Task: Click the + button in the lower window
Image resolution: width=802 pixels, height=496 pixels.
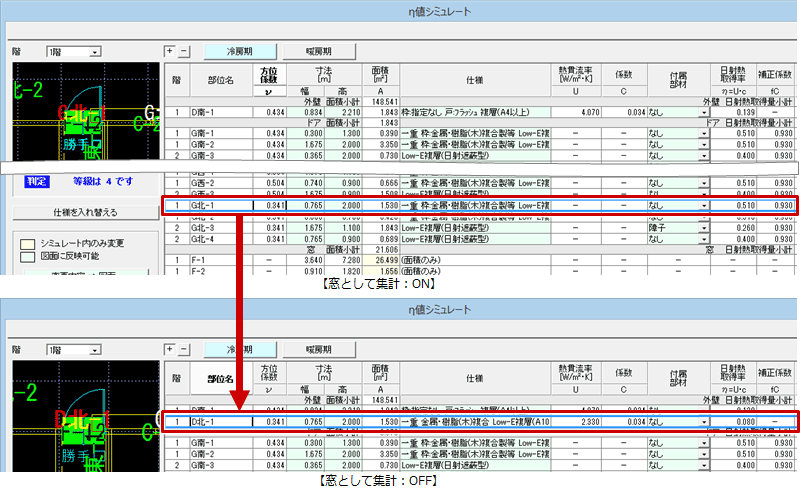Action: click(170, 349)
